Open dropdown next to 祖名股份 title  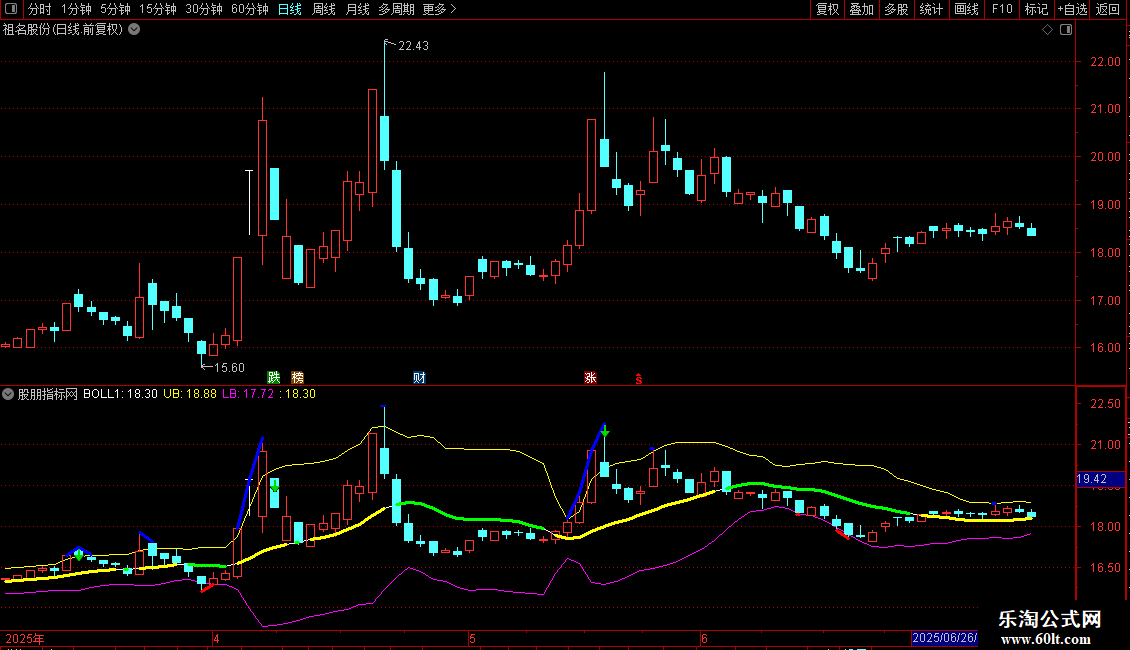pos(134,30)
